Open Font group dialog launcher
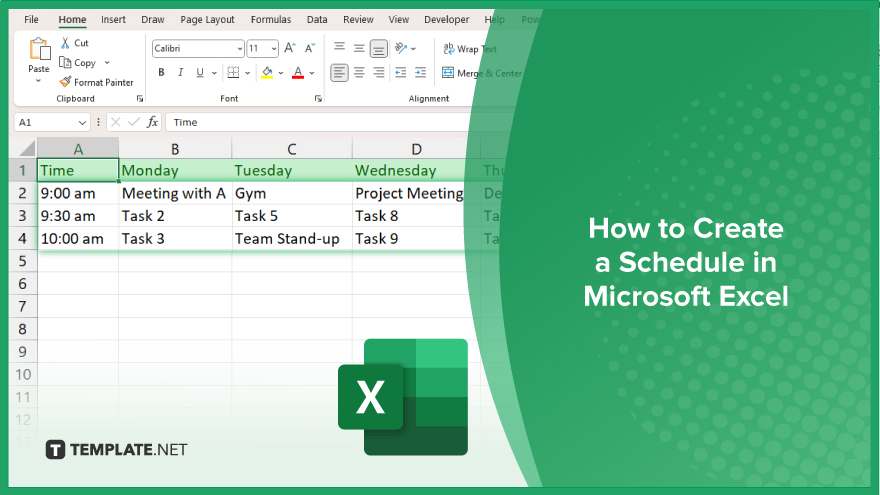 coord(318,99)
